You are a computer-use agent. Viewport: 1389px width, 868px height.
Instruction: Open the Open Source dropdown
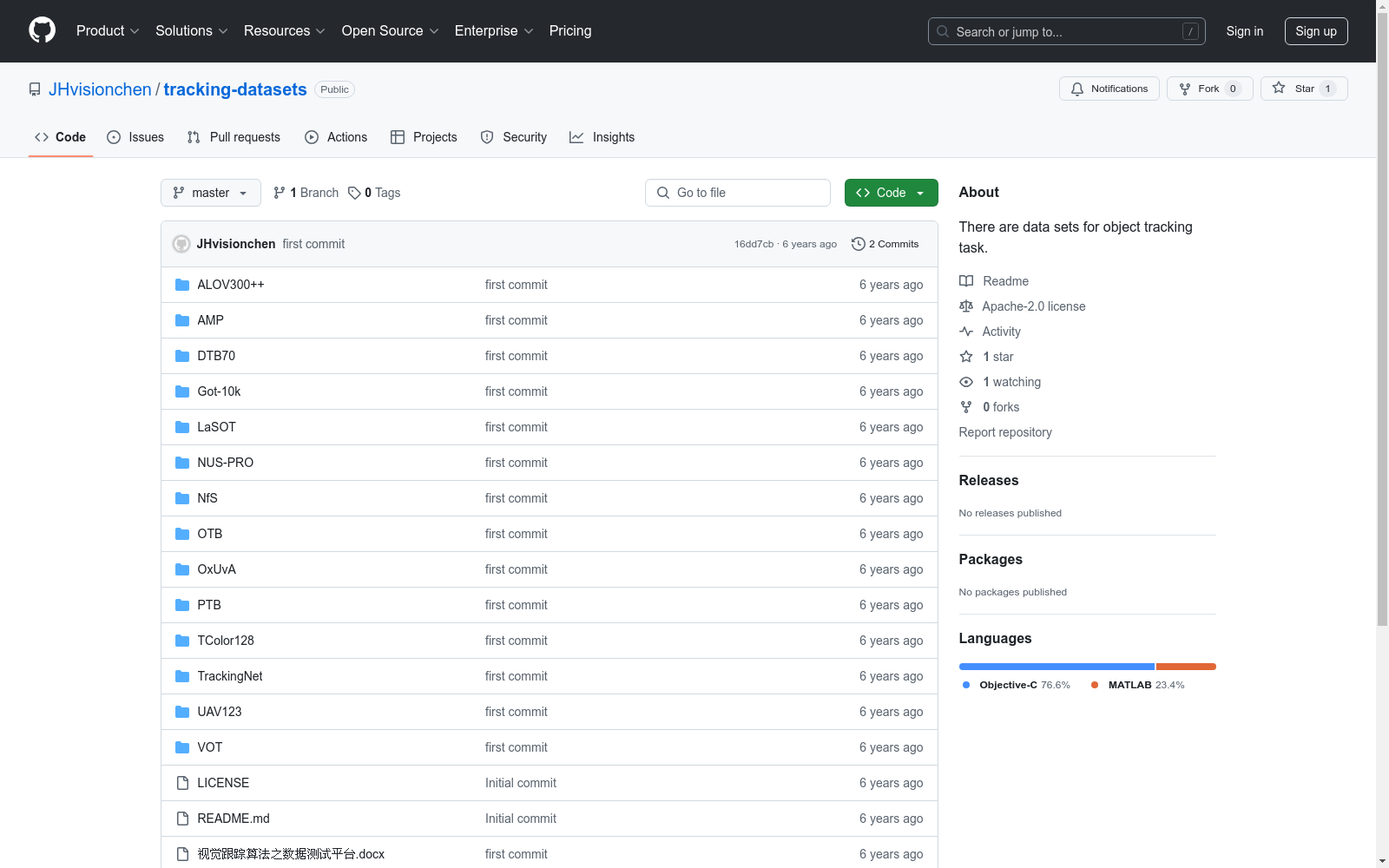[391, 30]
